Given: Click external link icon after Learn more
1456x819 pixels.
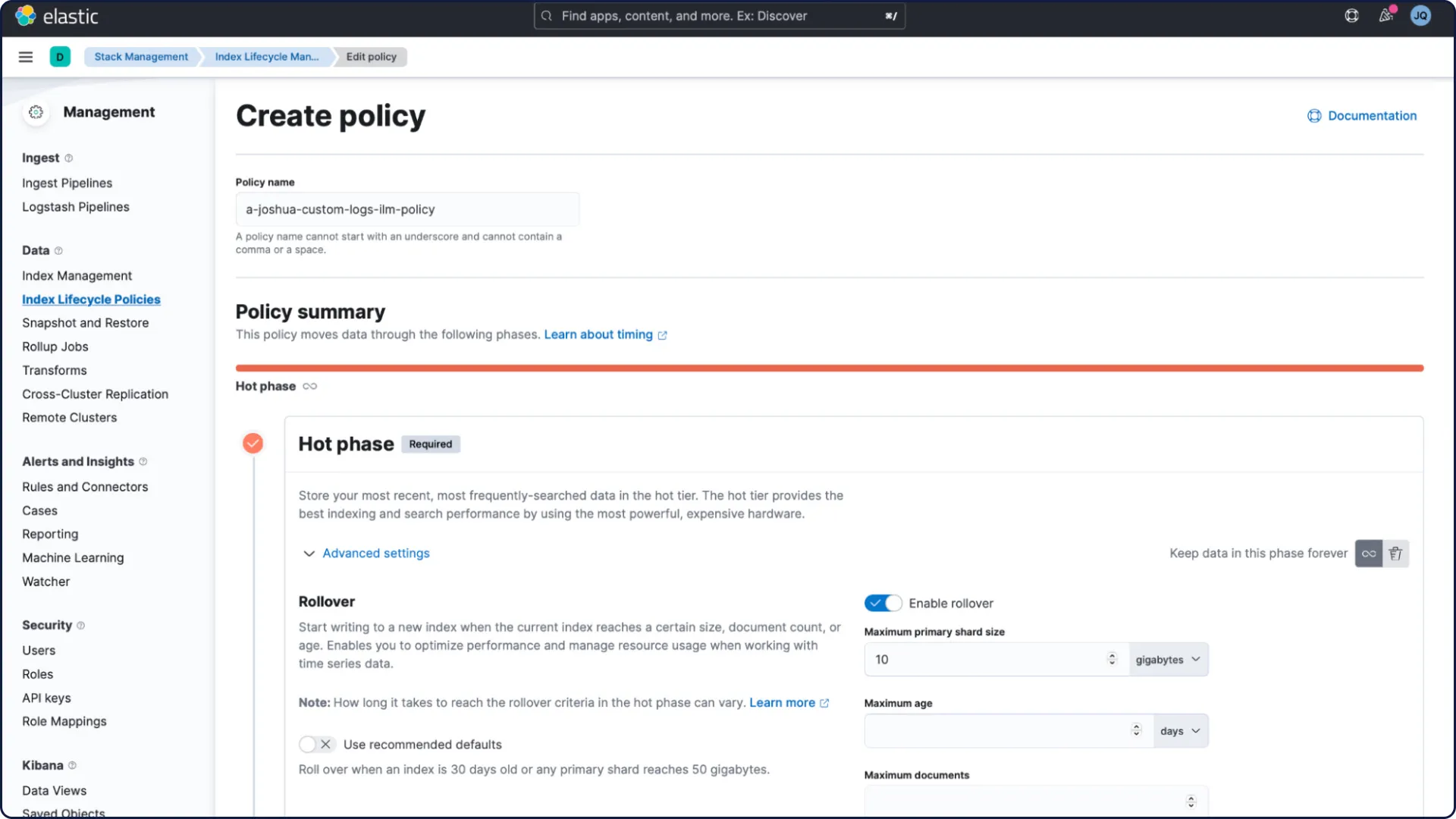Looking at the screenshot, I should pyautogui.click(x=824, y=704).
